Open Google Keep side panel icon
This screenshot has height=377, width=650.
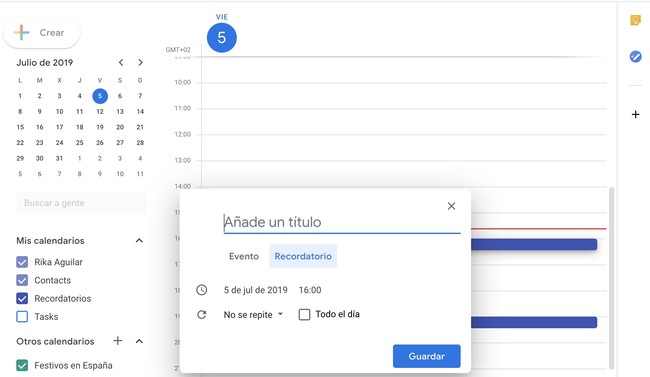[x=635, y=20]
